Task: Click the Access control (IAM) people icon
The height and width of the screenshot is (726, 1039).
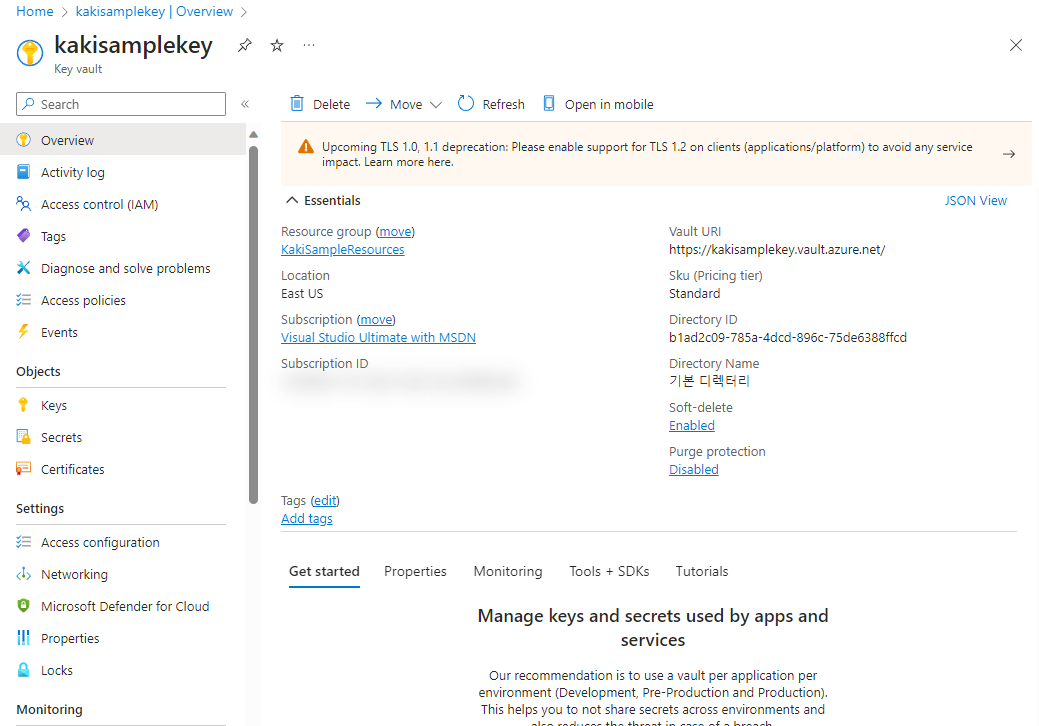Action: tap(23, 204)
